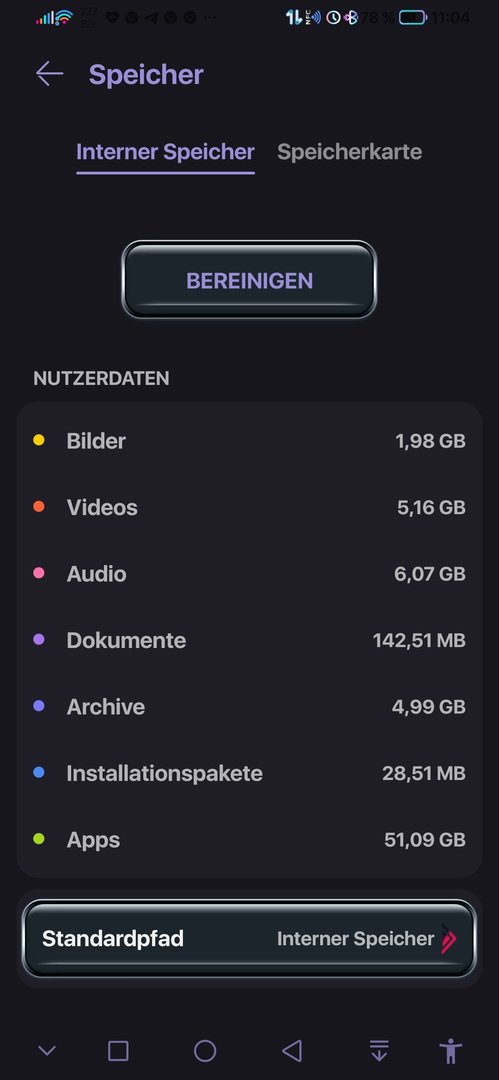Open the Bilder 1,98 GB entry
Screen dimensions: 499x1080
pos(249,441)
